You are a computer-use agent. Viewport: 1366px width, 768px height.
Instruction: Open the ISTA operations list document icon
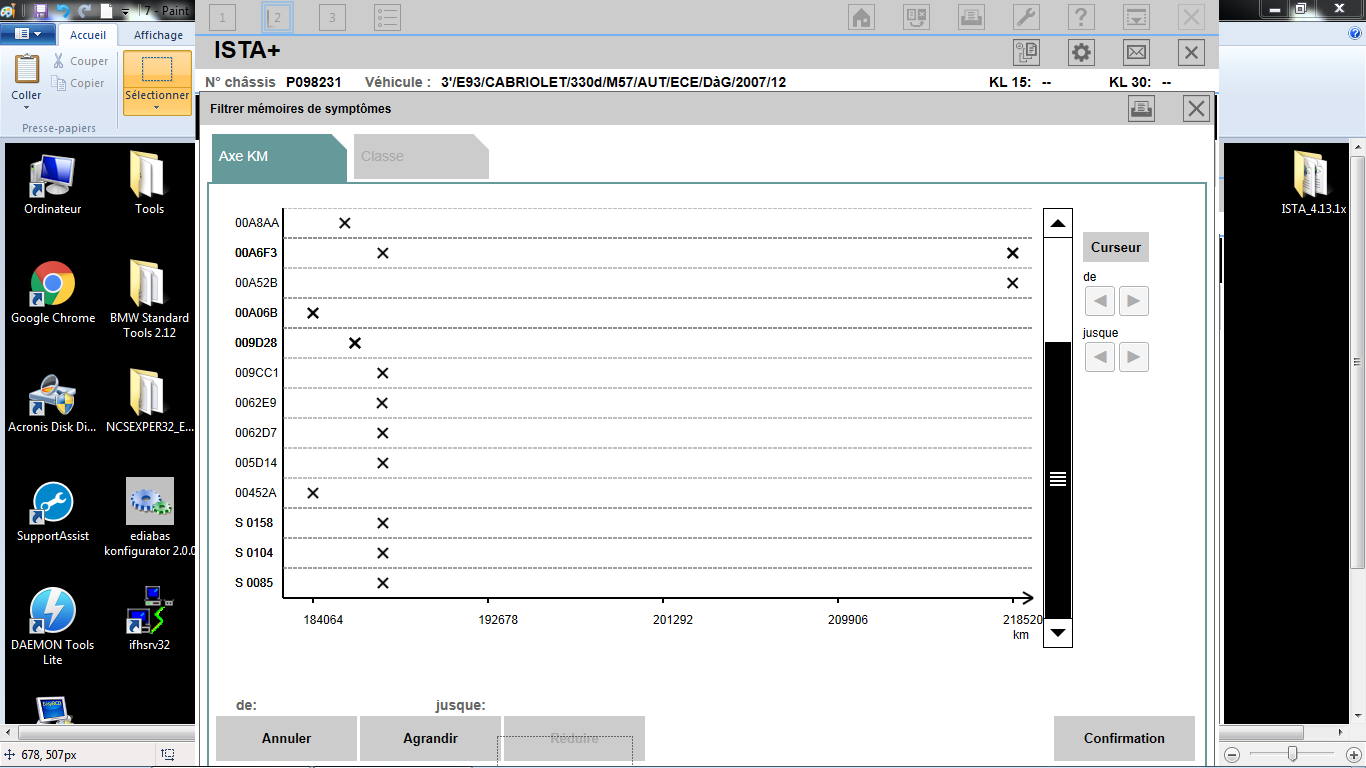[1026, 53]
